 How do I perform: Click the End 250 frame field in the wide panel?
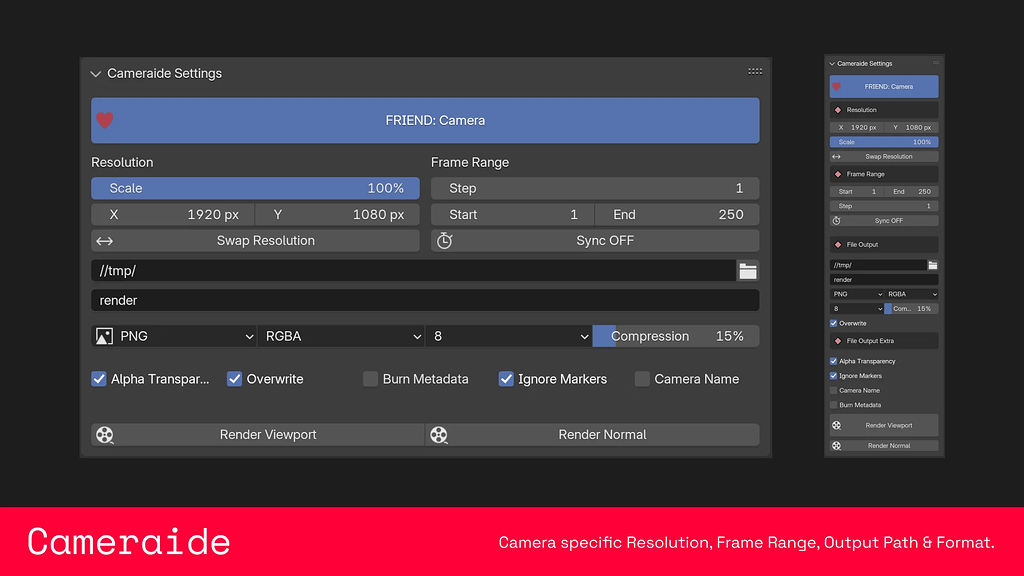pyautogui.click(x=677, y=215)
